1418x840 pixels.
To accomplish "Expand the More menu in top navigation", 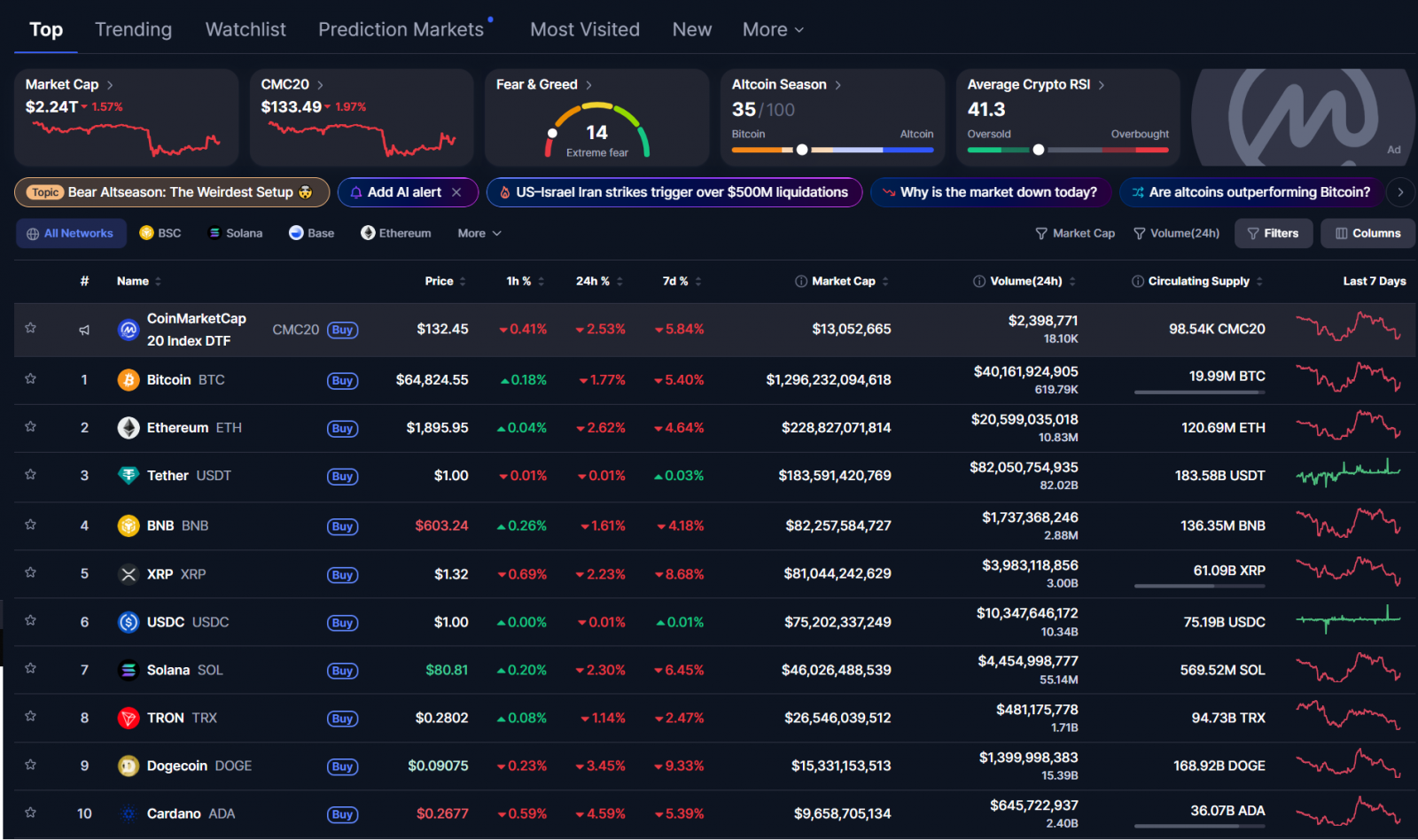I will click(773, 30).
